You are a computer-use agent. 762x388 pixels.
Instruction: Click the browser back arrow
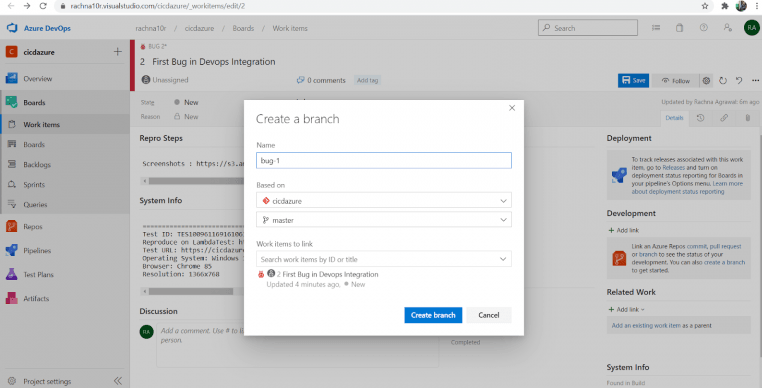pyautogui.click(x=11, y=6)
